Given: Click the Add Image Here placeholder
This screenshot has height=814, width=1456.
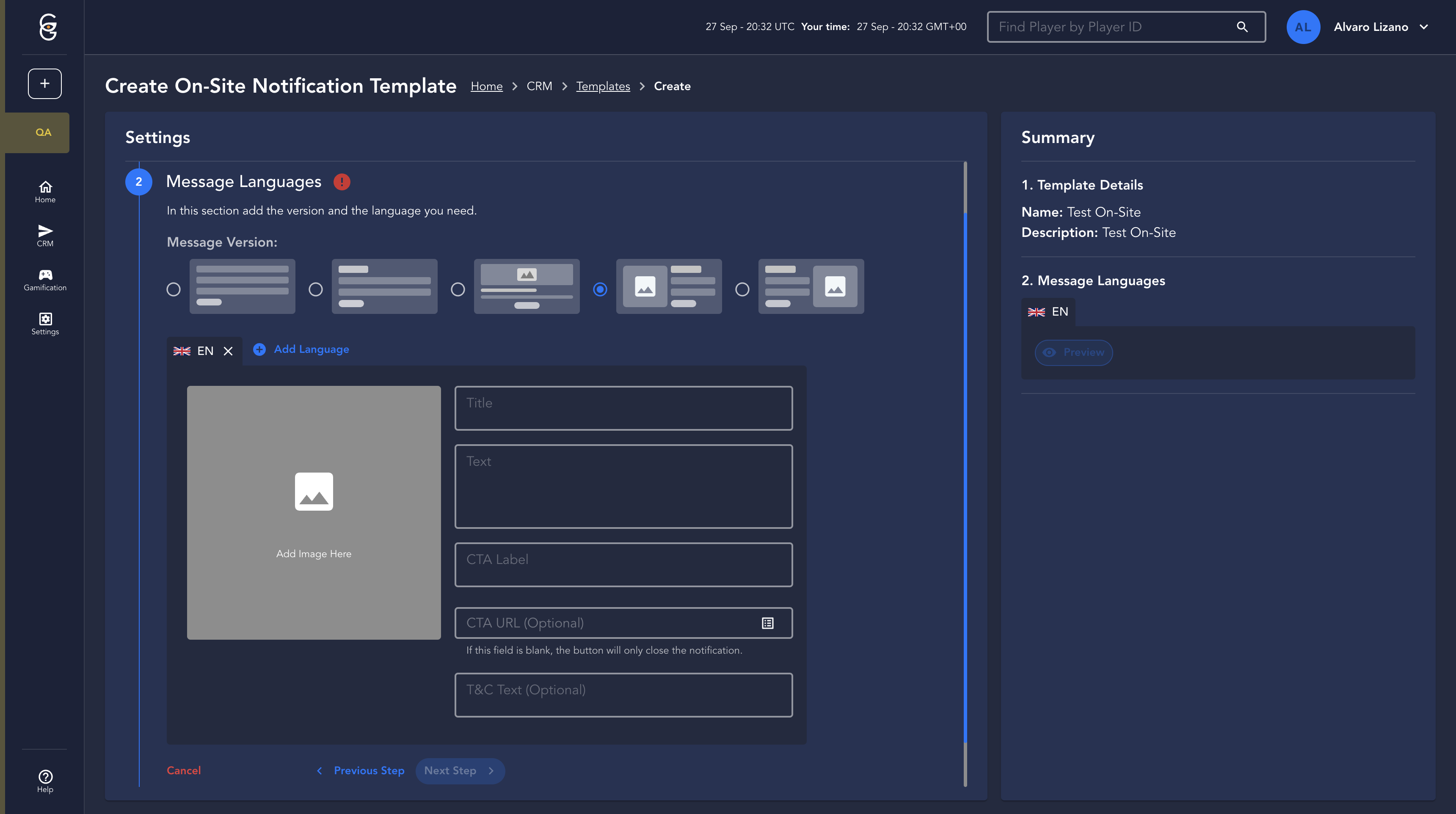Looking at the screenshot, I should click(x=314, y=512).
